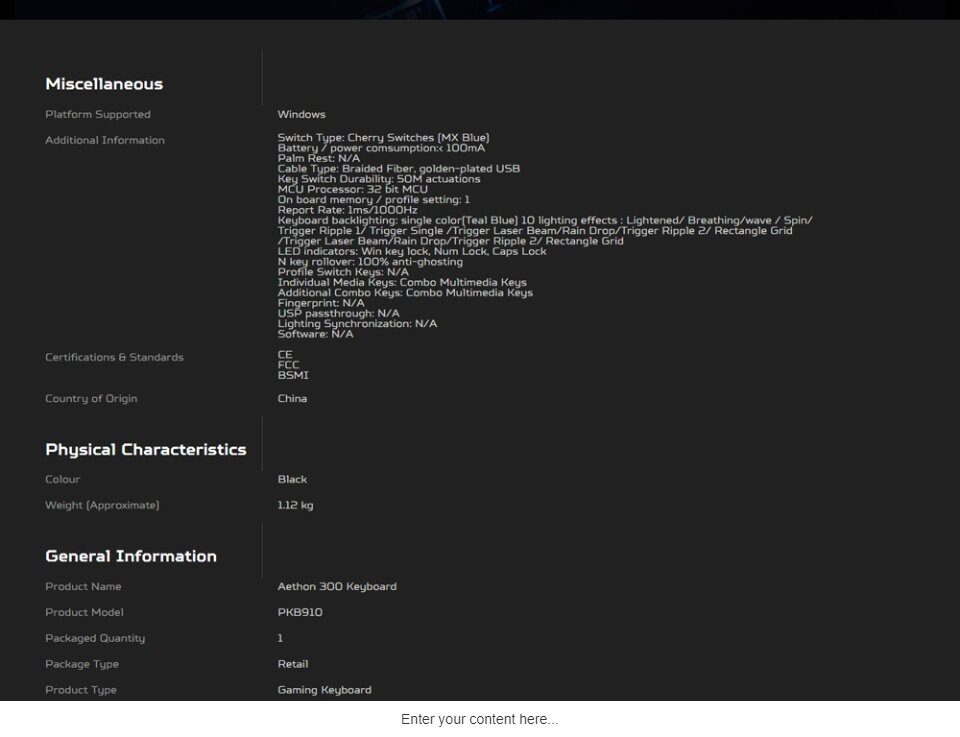The height and width of the screenshot is (737, 960).
Task: Click the 'Switch Type: Cherry Switches' line
Action: 383,138
